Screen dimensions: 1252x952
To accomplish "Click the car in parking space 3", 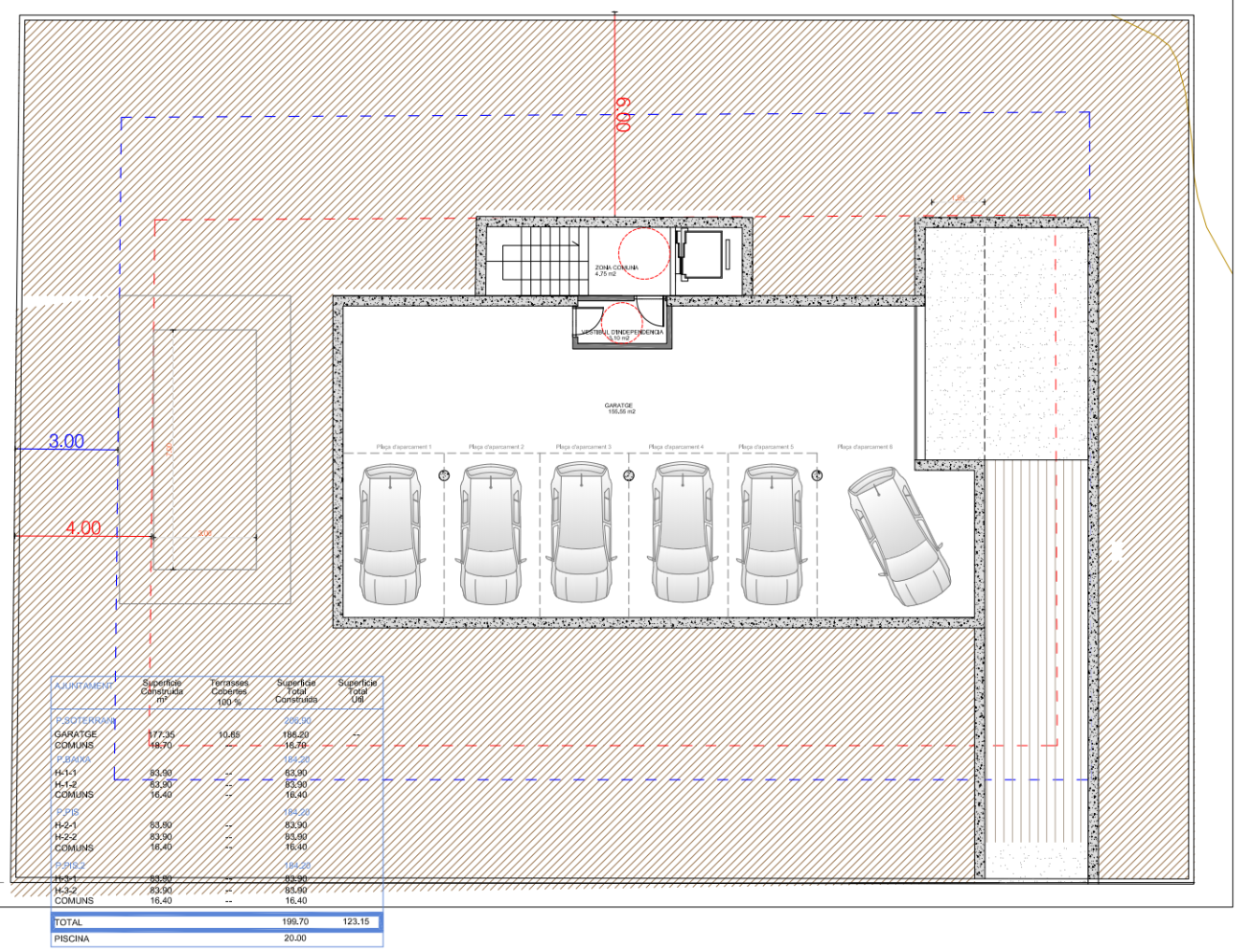I will (x=583, y=534).
